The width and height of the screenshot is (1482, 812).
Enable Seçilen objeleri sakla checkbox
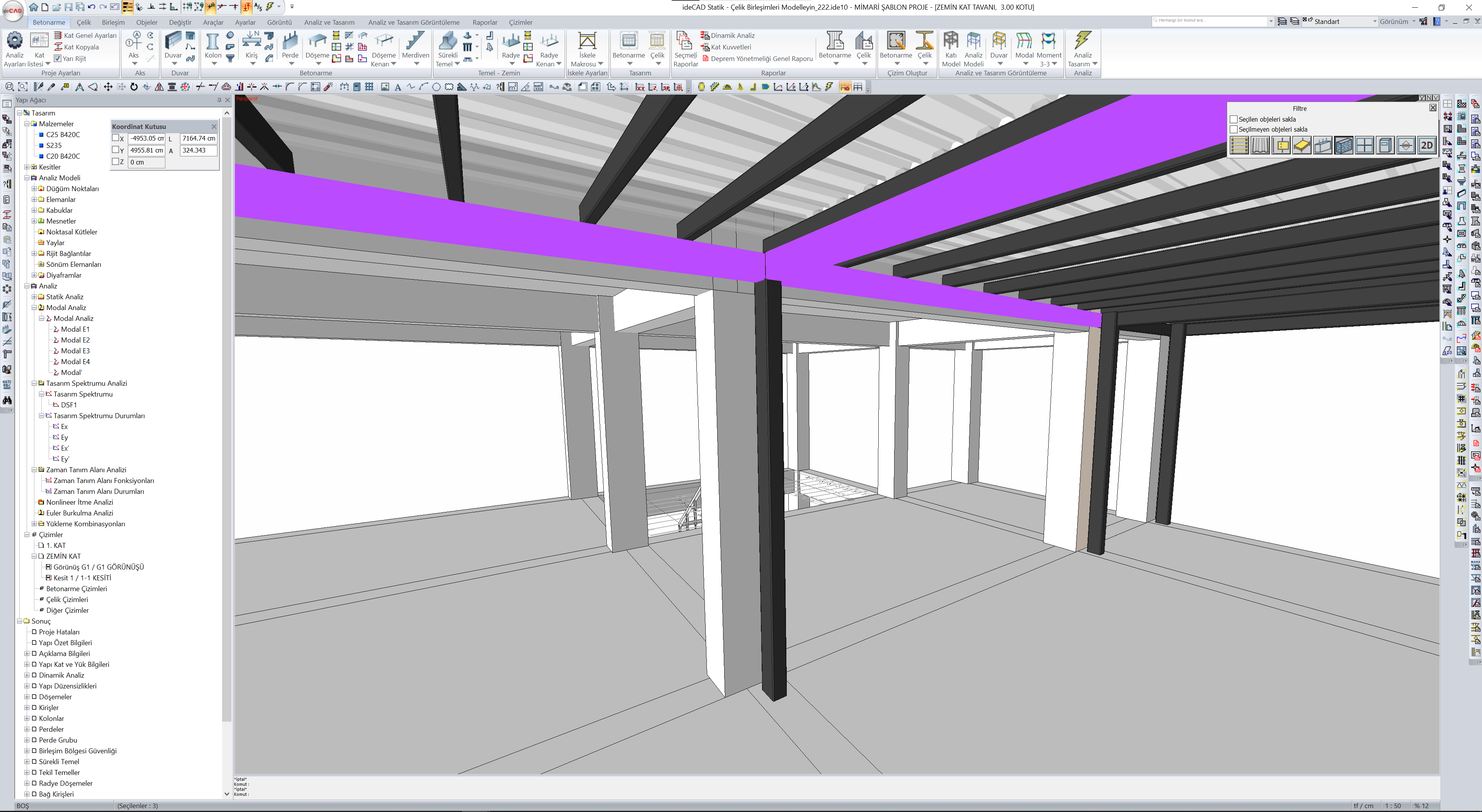1234,120
